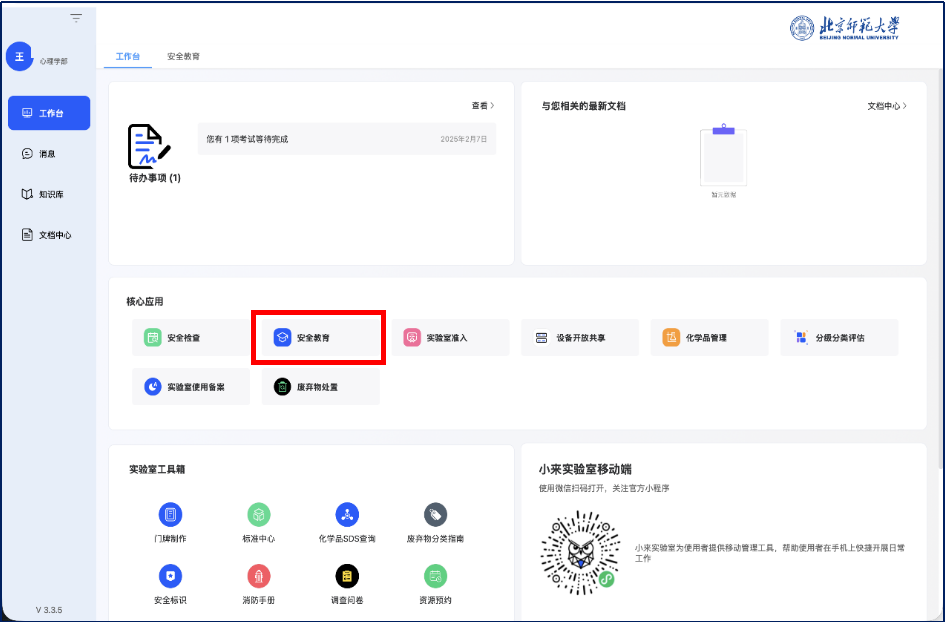Open the pending exam notification row
Screen dimensions: 945x622
tap(346, 139)
